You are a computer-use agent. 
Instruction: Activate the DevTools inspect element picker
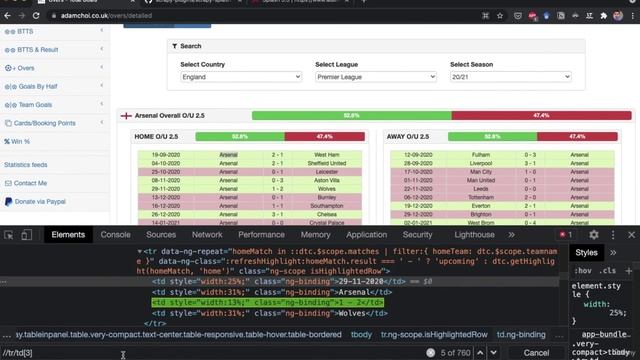tap(9, 235)
